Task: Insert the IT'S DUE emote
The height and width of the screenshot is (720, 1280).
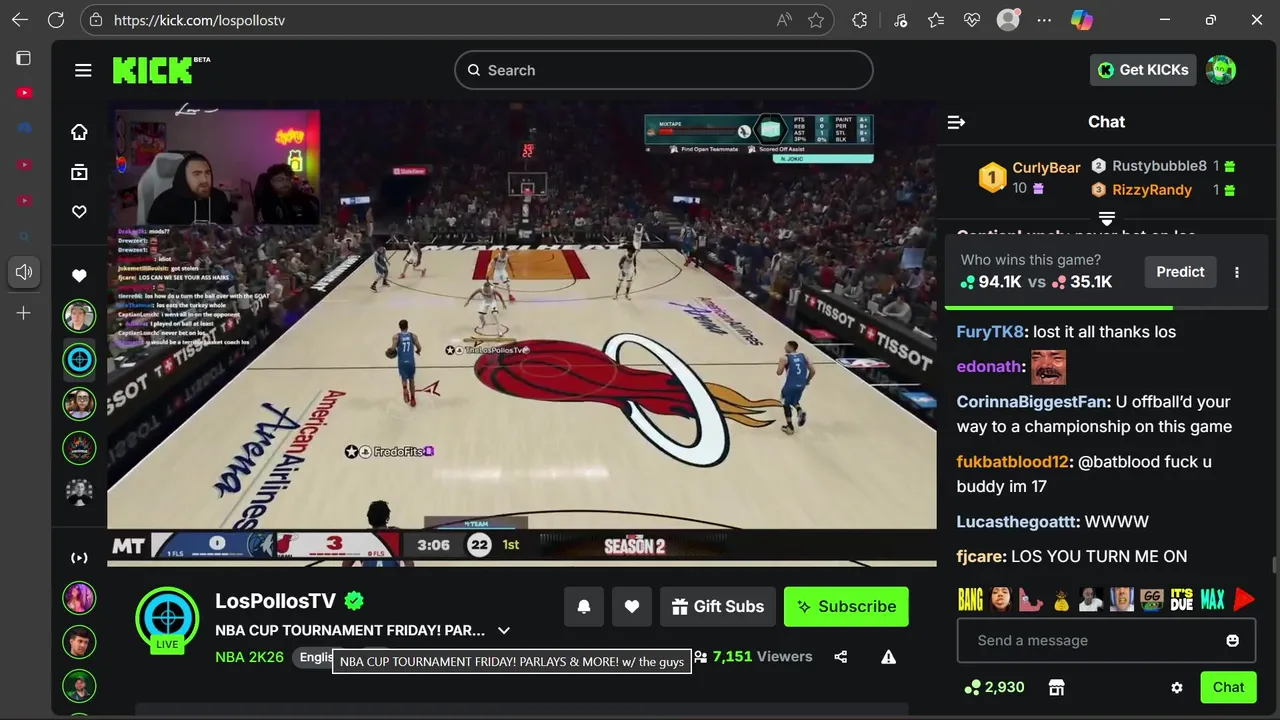Action: click(1182, 599)
